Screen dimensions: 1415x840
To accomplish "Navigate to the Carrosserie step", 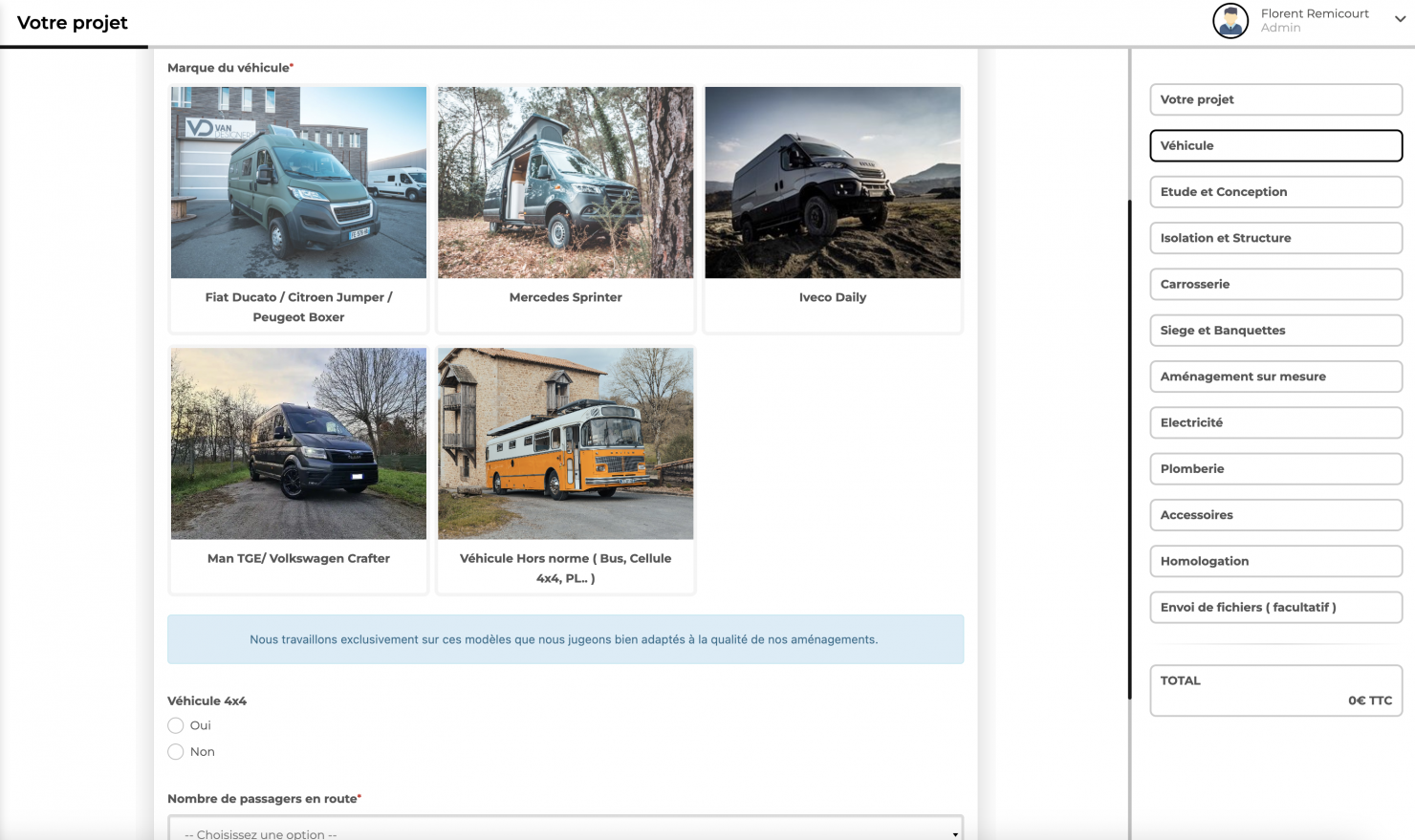I will (x=1275, y=284).
